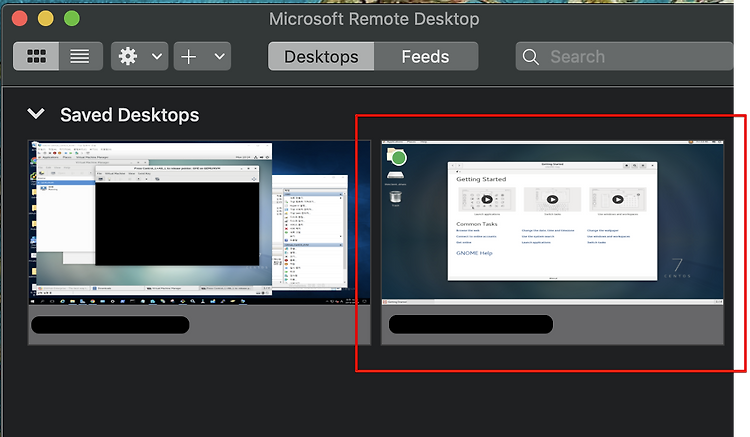Click the magnifying glass search icon

[530, 57]
